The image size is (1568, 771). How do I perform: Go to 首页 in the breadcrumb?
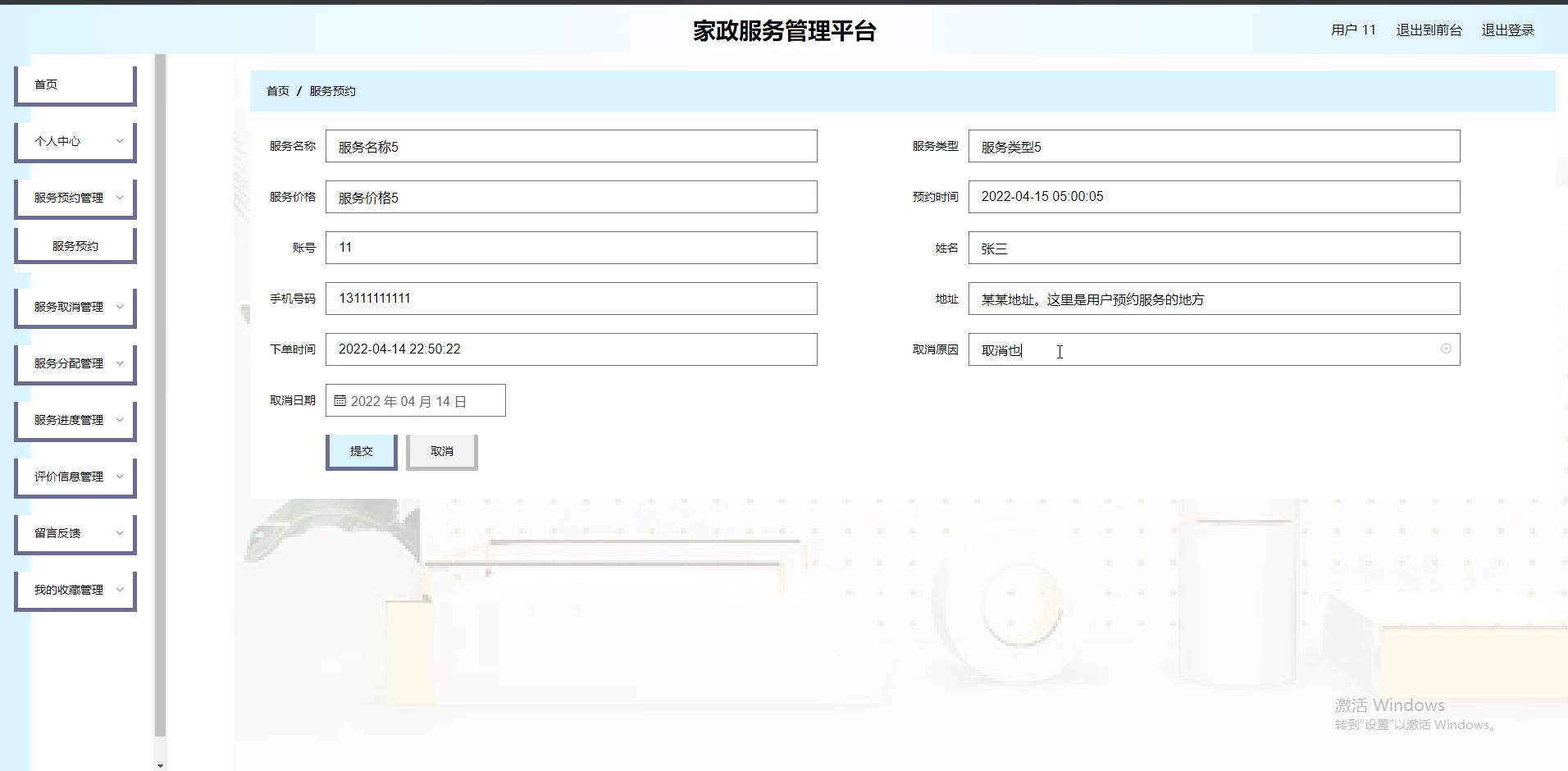click(x=278, y=91)
